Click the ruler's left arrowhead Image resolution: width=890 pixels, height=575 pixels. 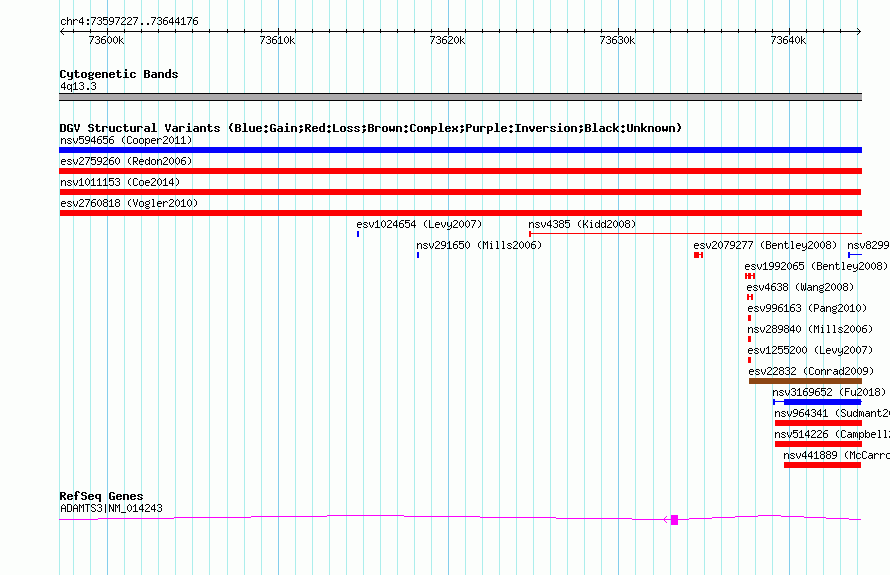(x=62, y=32)
